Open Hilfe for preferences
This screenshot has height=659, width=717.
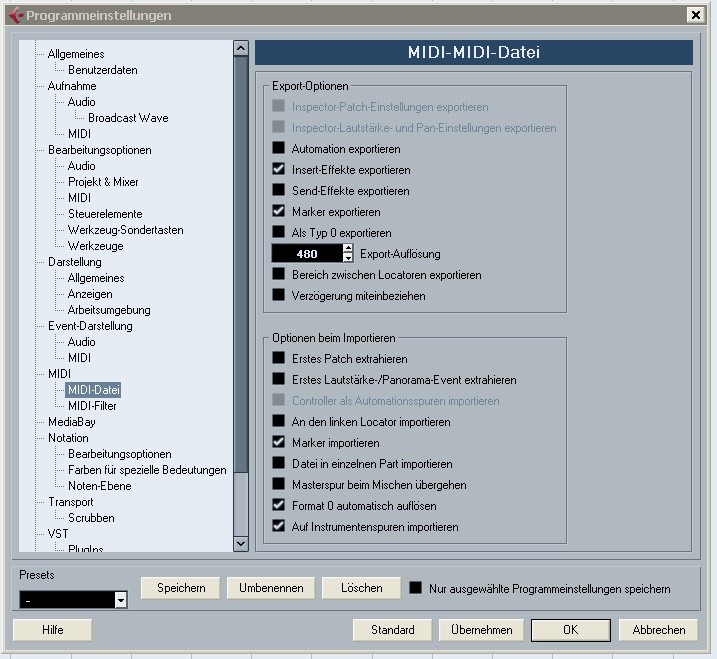pyautogui.click(x=53, y=630)
